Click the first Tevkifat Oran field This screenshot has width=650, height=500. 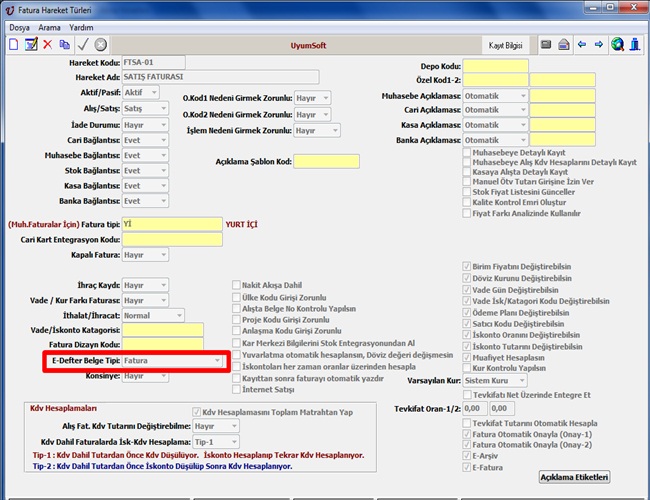tap(475, 409)
